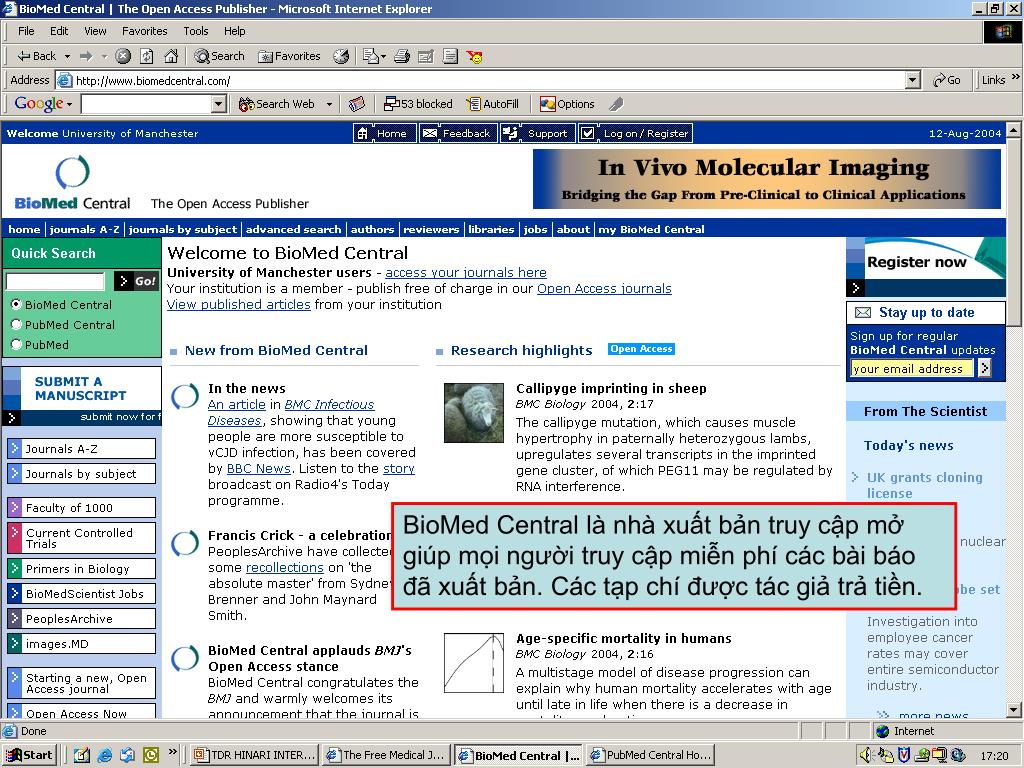
Task: Click the journals A-Z navigation tab
Action: click(84, 229)
